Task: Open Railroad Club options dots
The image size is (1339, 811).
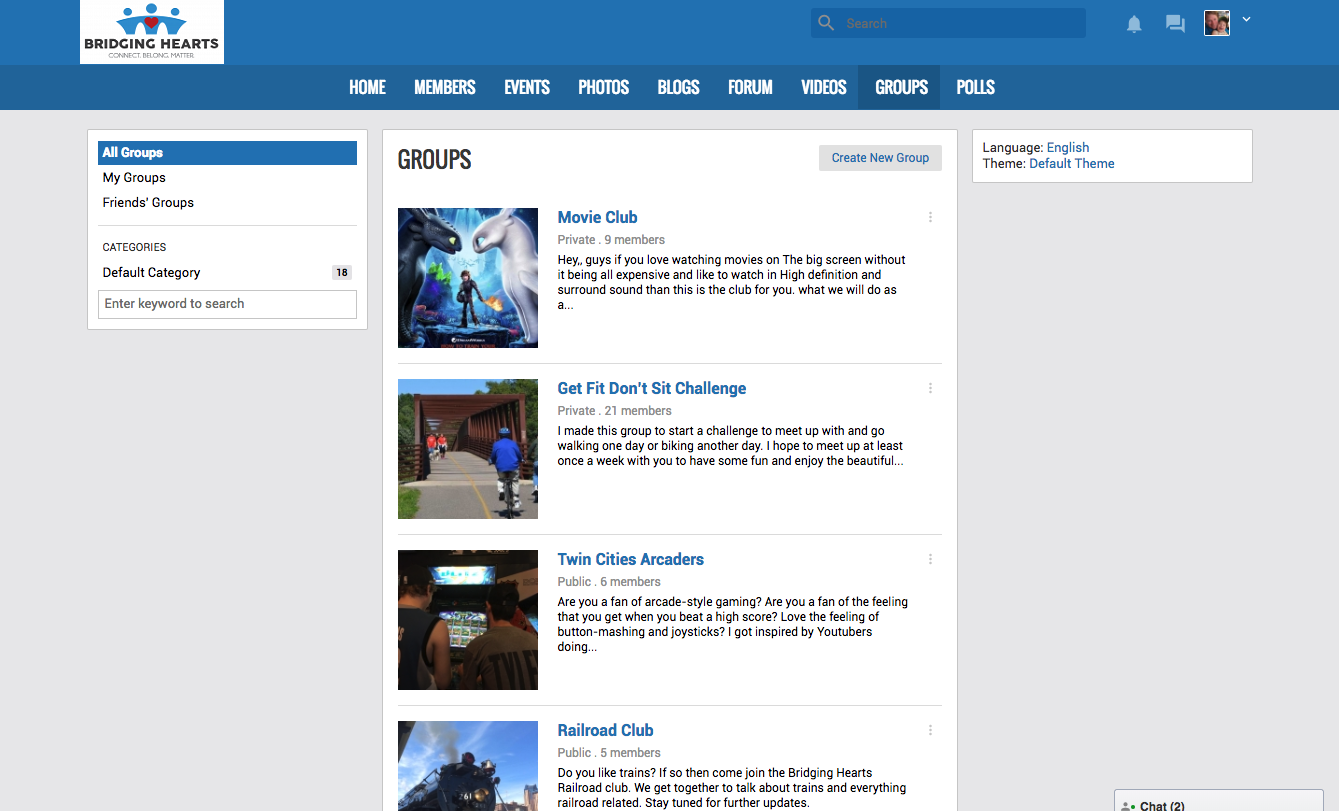Action: pyautogui.click(x=930, y=730)
